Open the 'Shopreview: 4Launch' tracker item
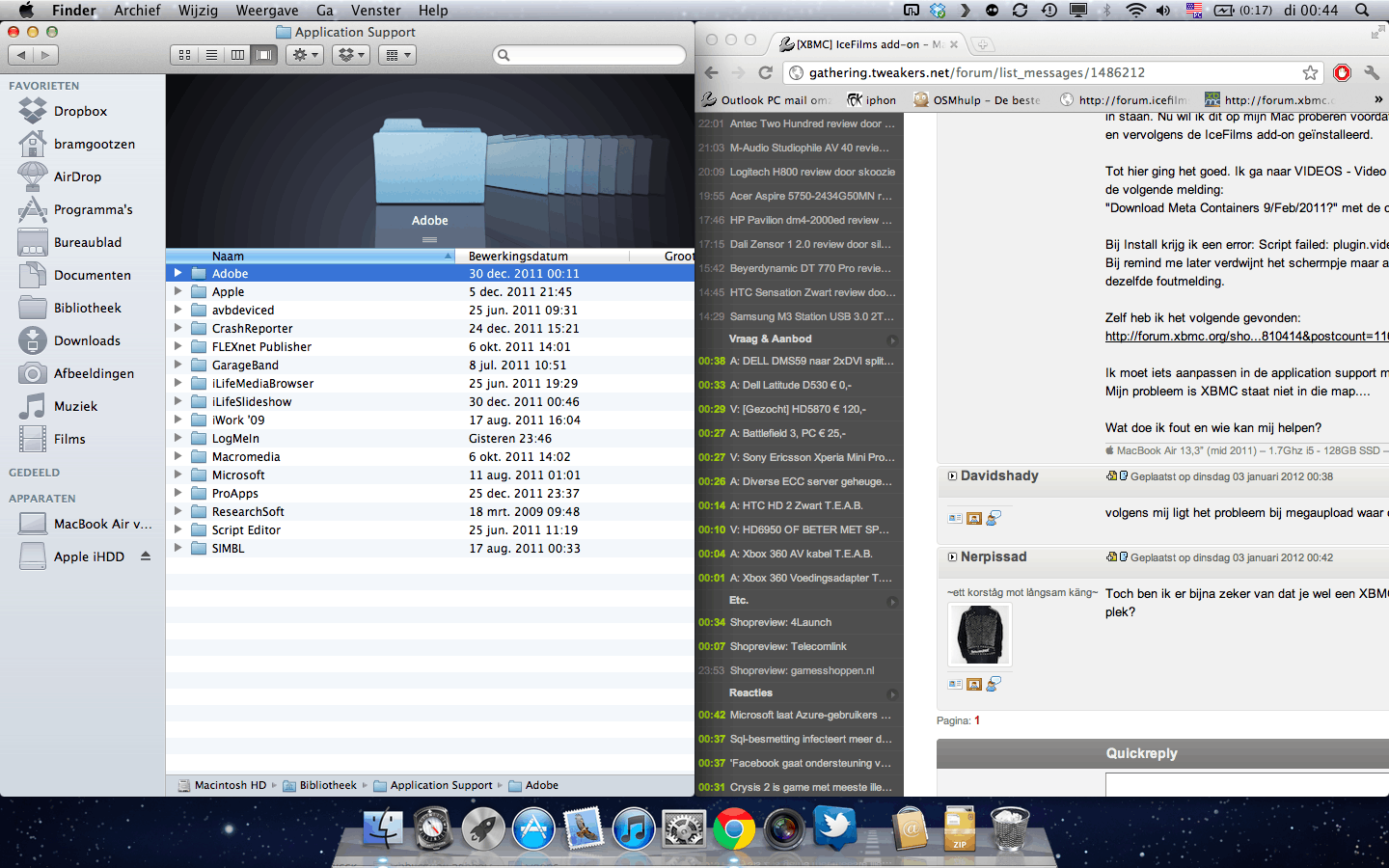The image size is (1389, 868). click(780, 622)
